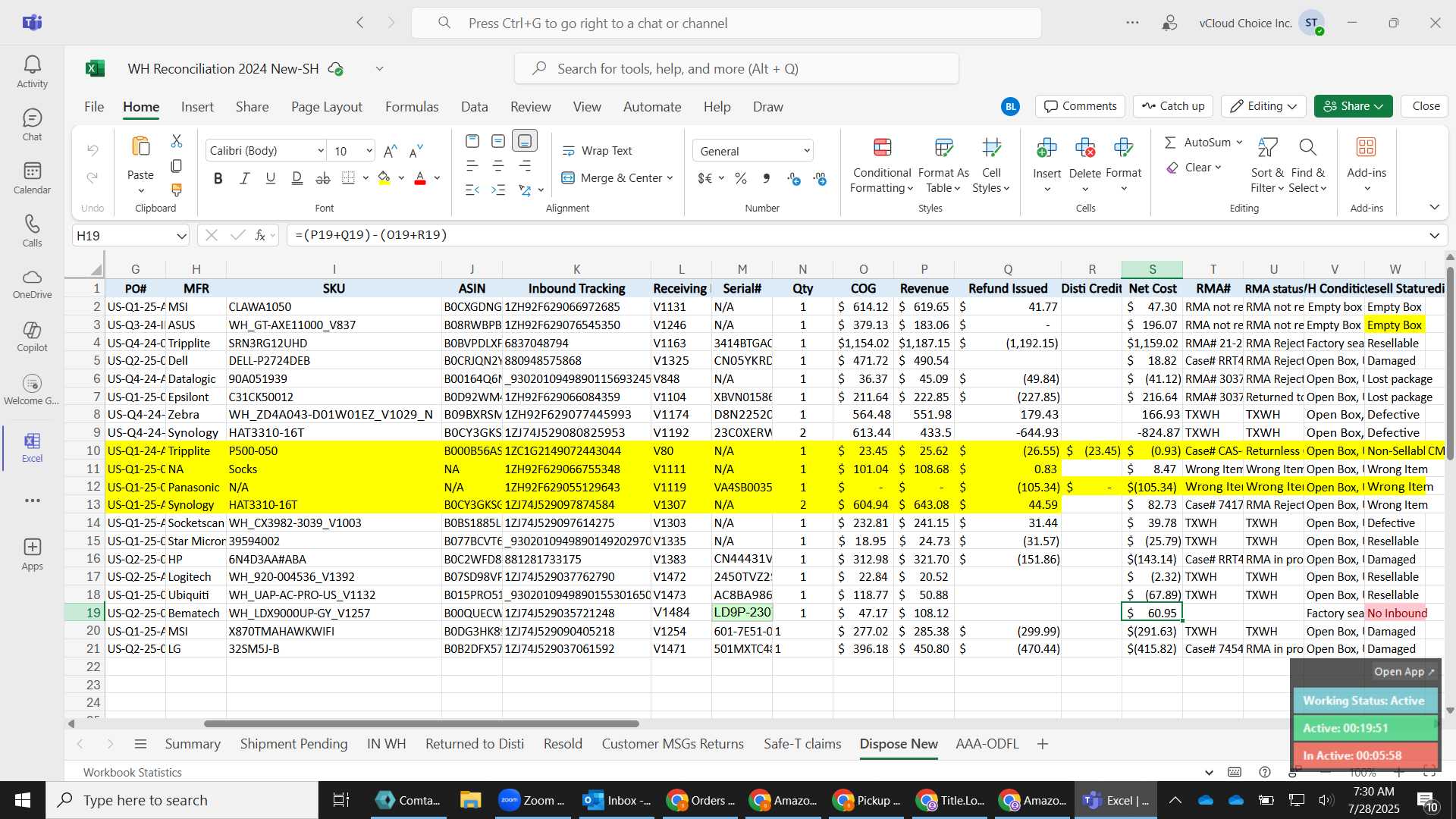The height and width of the screenshot is (819, 1456).
Task: Open Sort & Filter
Action: click(x=1267, y=165)
